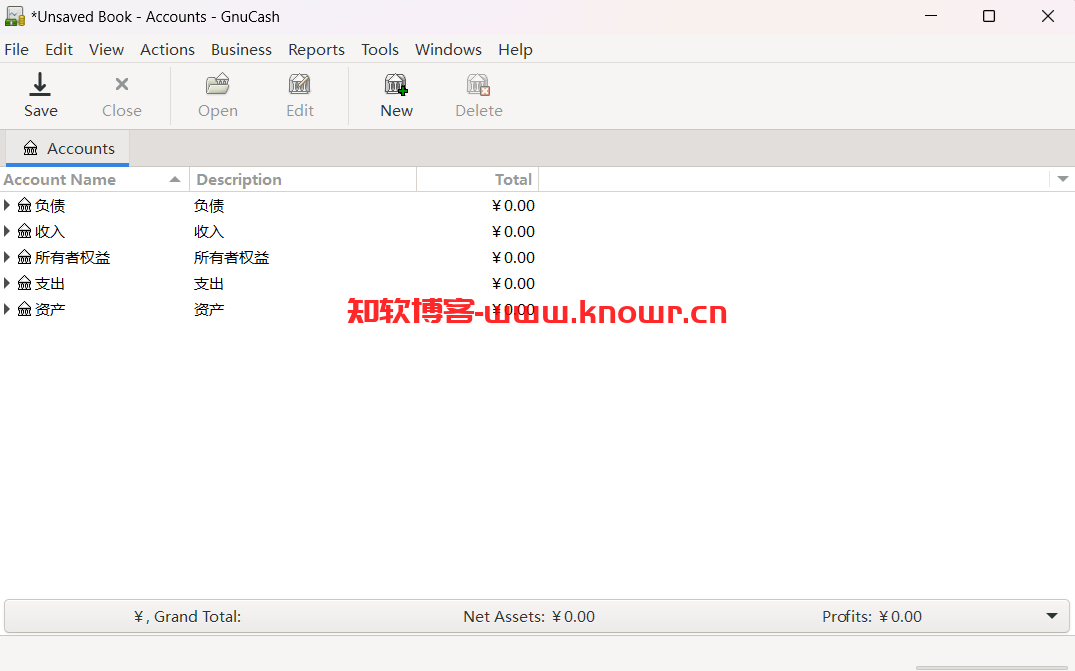Close the GnuCash window

pyautogui.click(x=1048, y=16)
